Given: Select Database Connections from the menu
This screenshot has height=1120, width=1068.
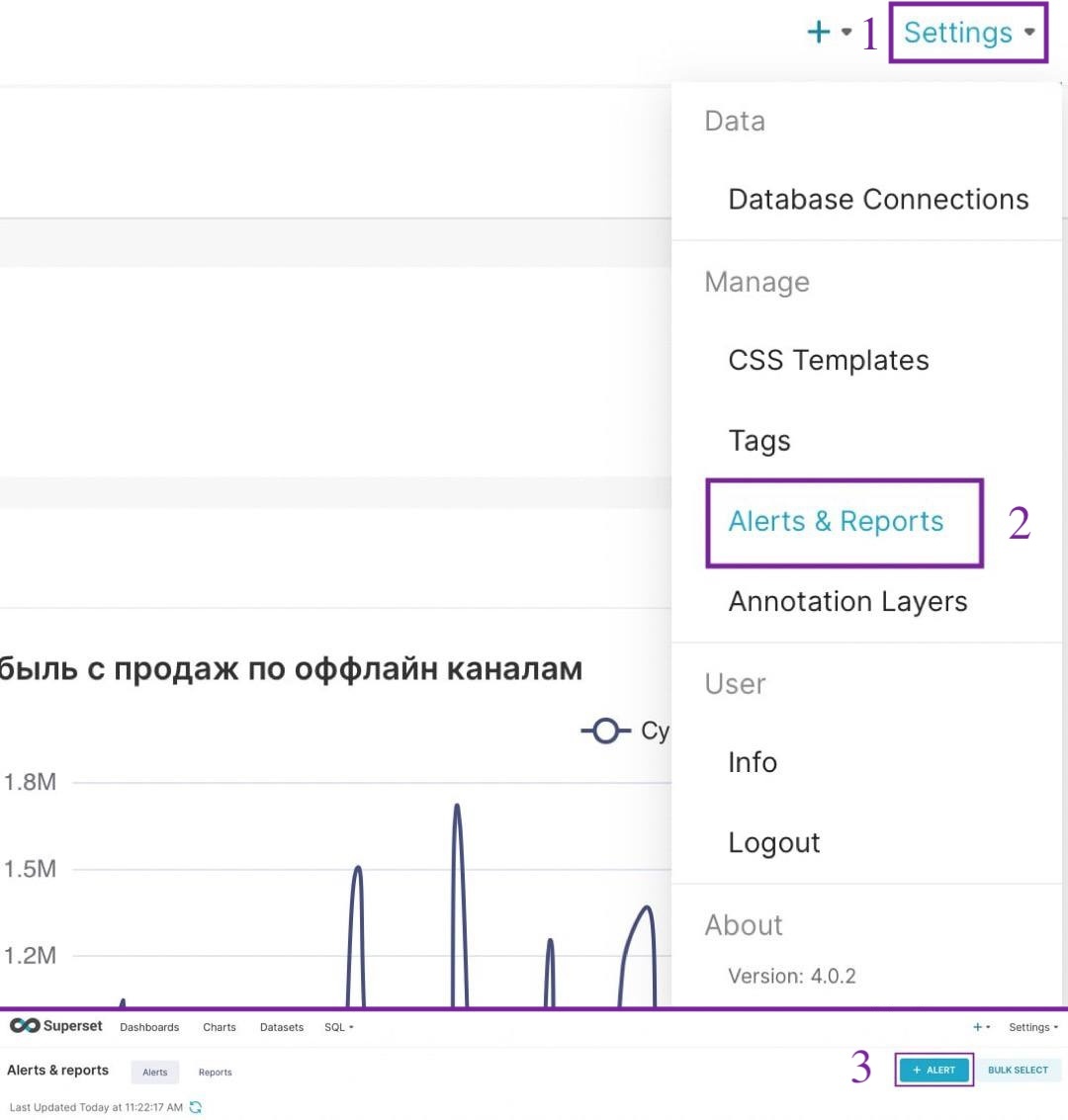Looking at the screenshot, I should [x=878, y=199].
